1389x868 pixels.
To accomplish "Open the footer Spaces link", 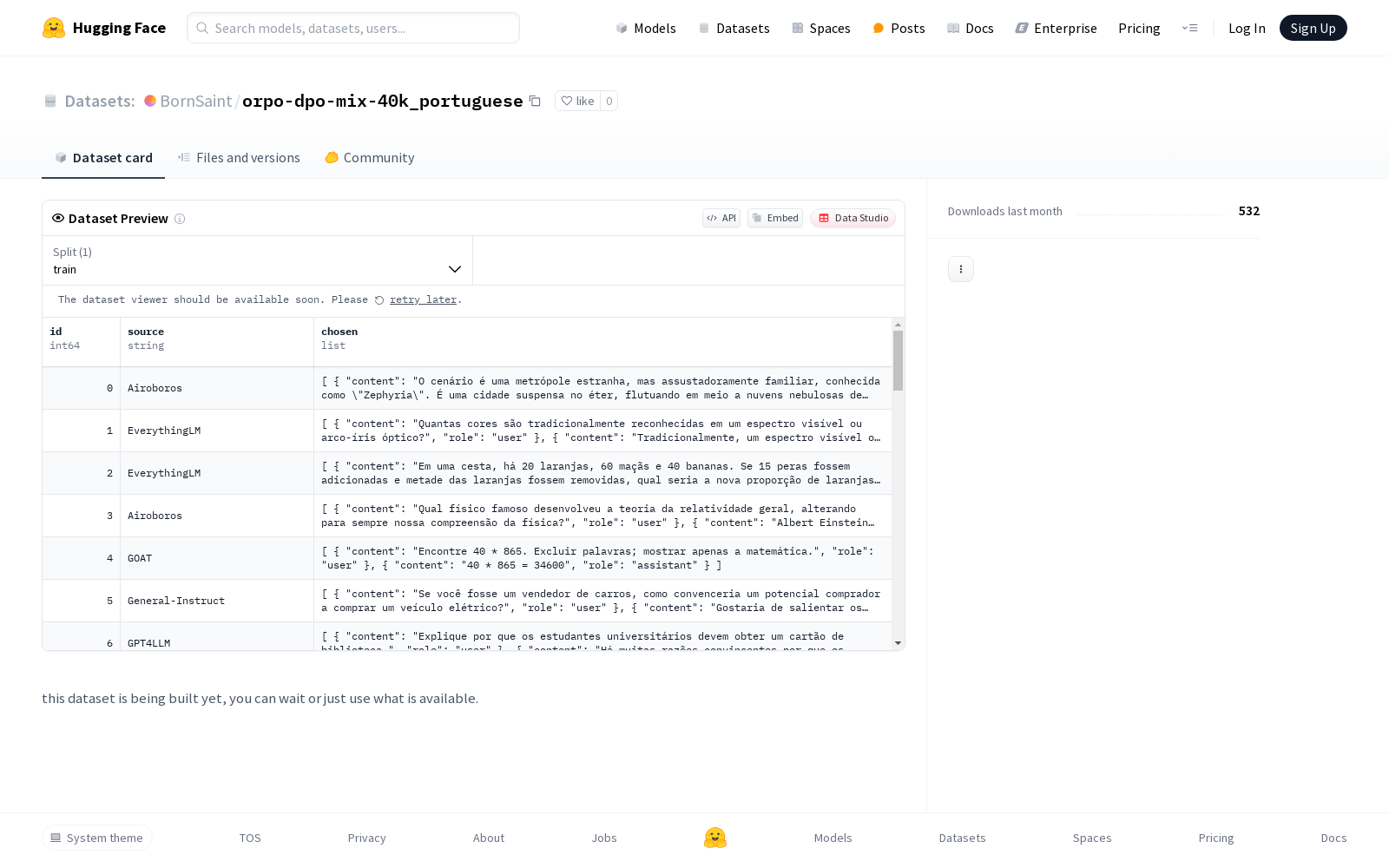I will tap(1092, 838).
